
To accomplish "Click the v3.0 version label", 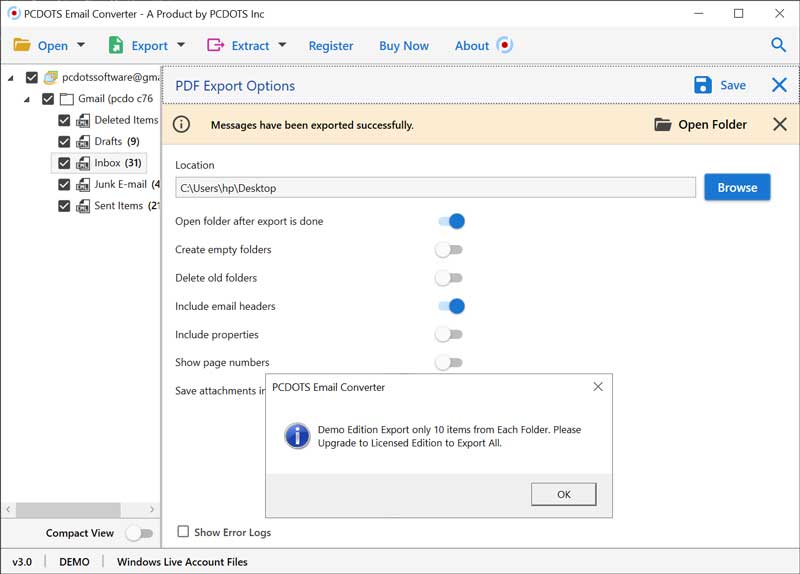I will (22, 562).
